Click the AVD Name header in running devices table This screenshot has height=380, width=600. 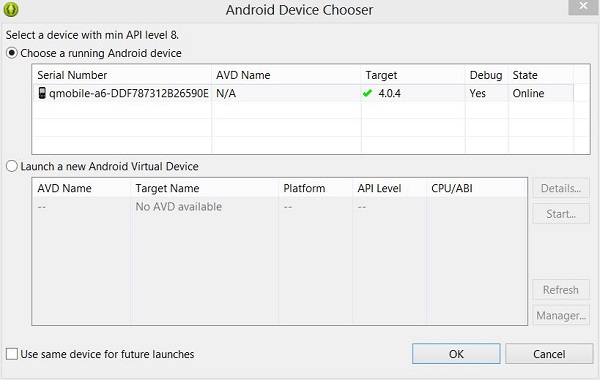286,75
